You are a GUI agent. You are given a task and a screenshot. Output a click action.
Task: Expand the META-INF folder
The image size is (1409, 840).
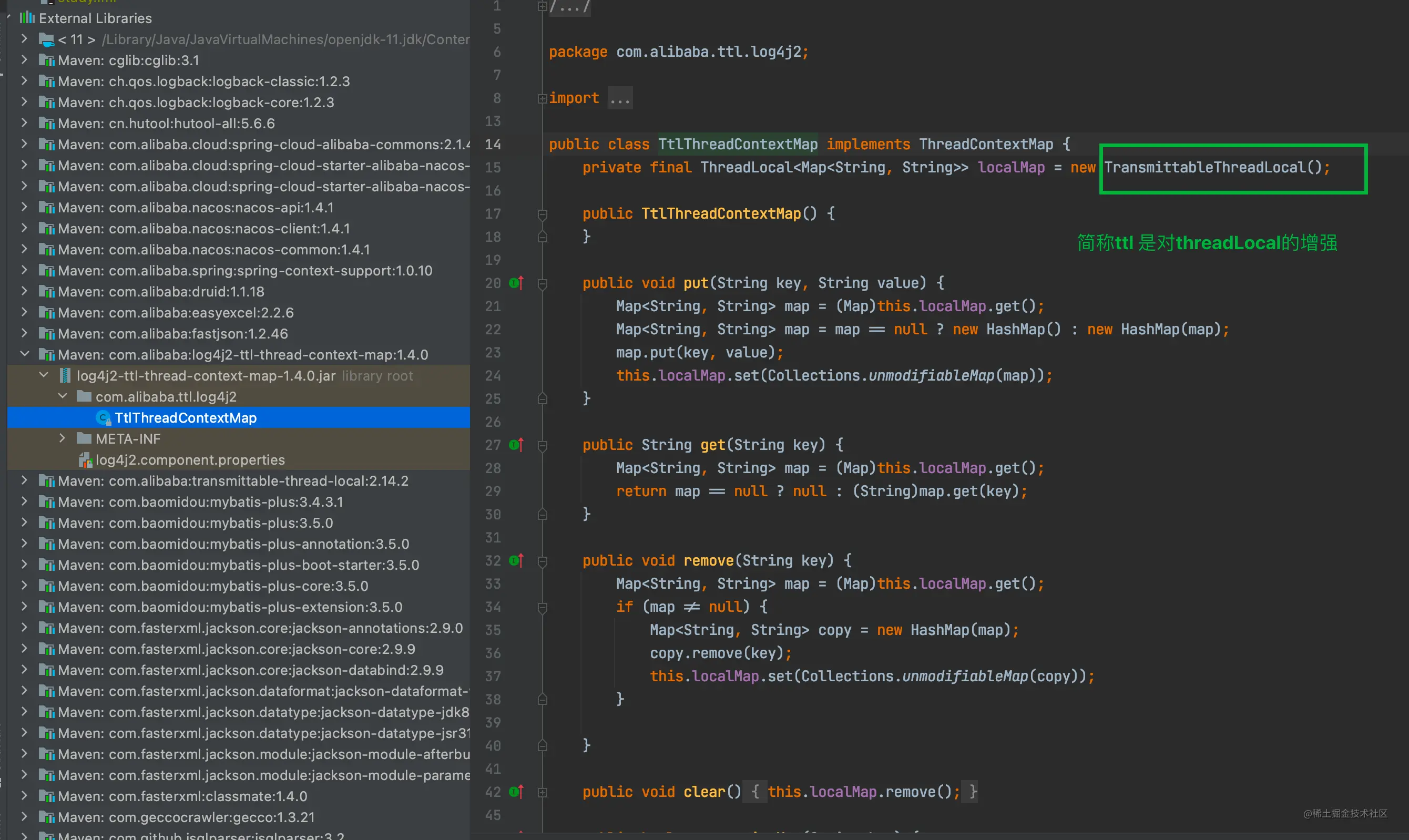click(62, 438)
